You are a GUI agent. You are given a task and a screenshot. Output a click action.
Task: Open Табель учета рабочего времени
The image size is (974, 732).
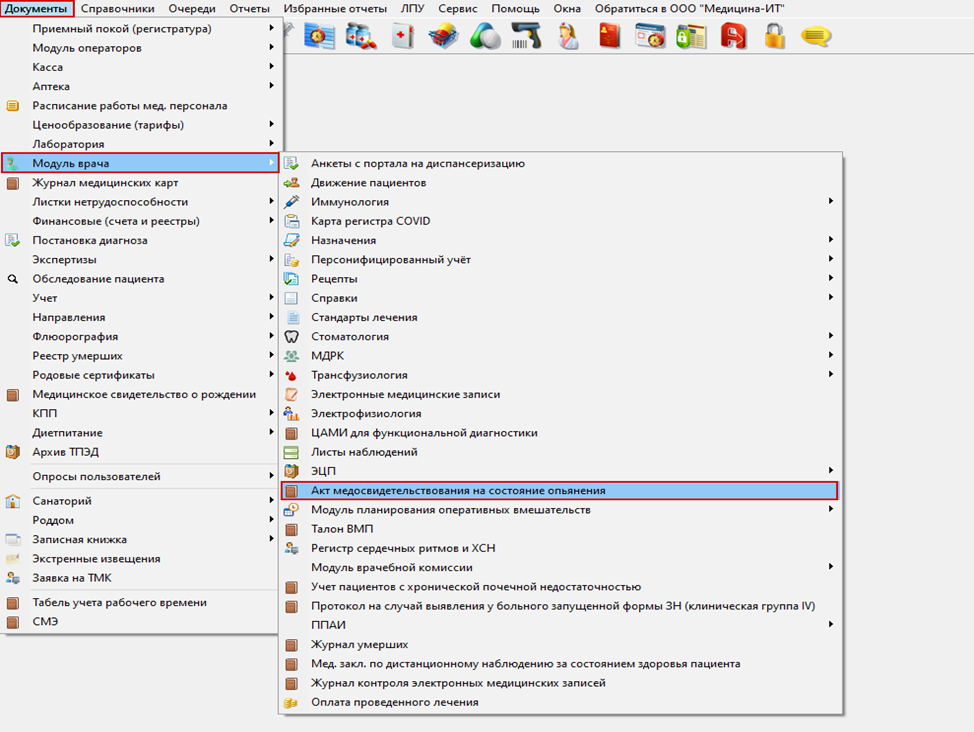click(x=140, y=603)
